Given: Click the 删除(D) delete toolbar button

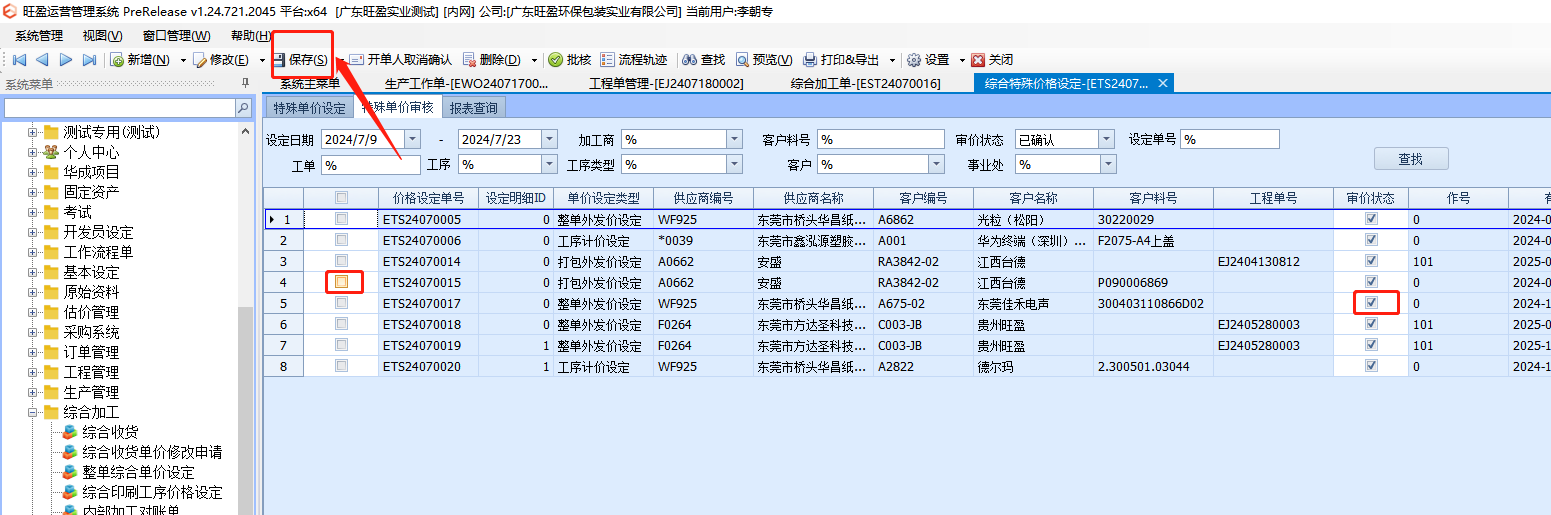Looking at the screenshot, I should [x=492, y=60].
